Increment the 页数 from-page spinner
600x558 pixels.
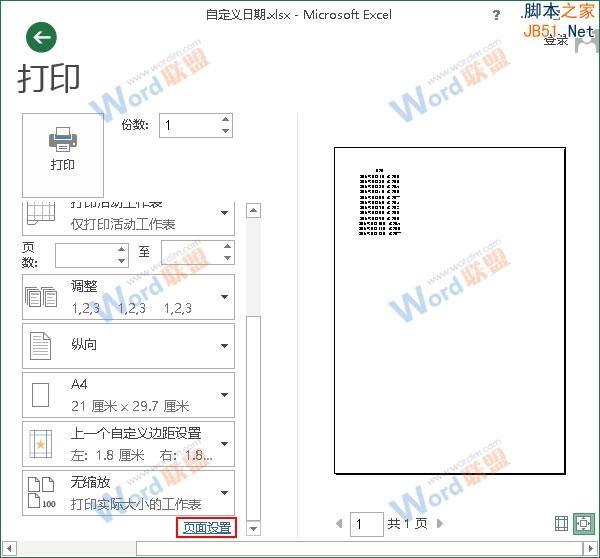coord(121,249)
